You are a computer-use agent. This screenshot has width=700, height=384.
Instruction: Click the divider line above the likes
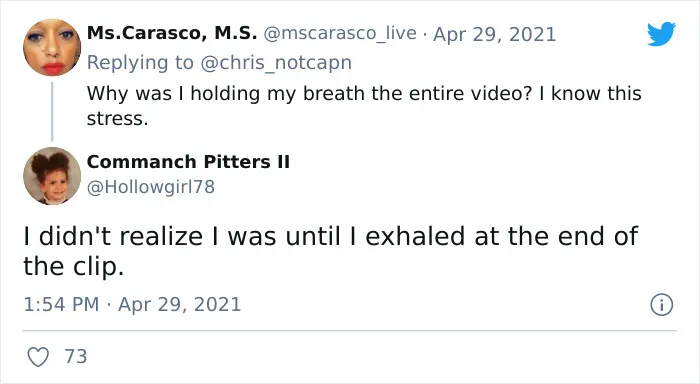point(350,331)
